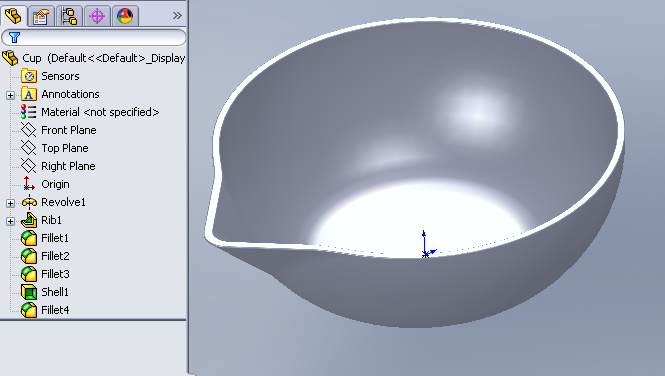Select the Front Plane icon
Screen dimensions: 665x376
click(29, 130)
